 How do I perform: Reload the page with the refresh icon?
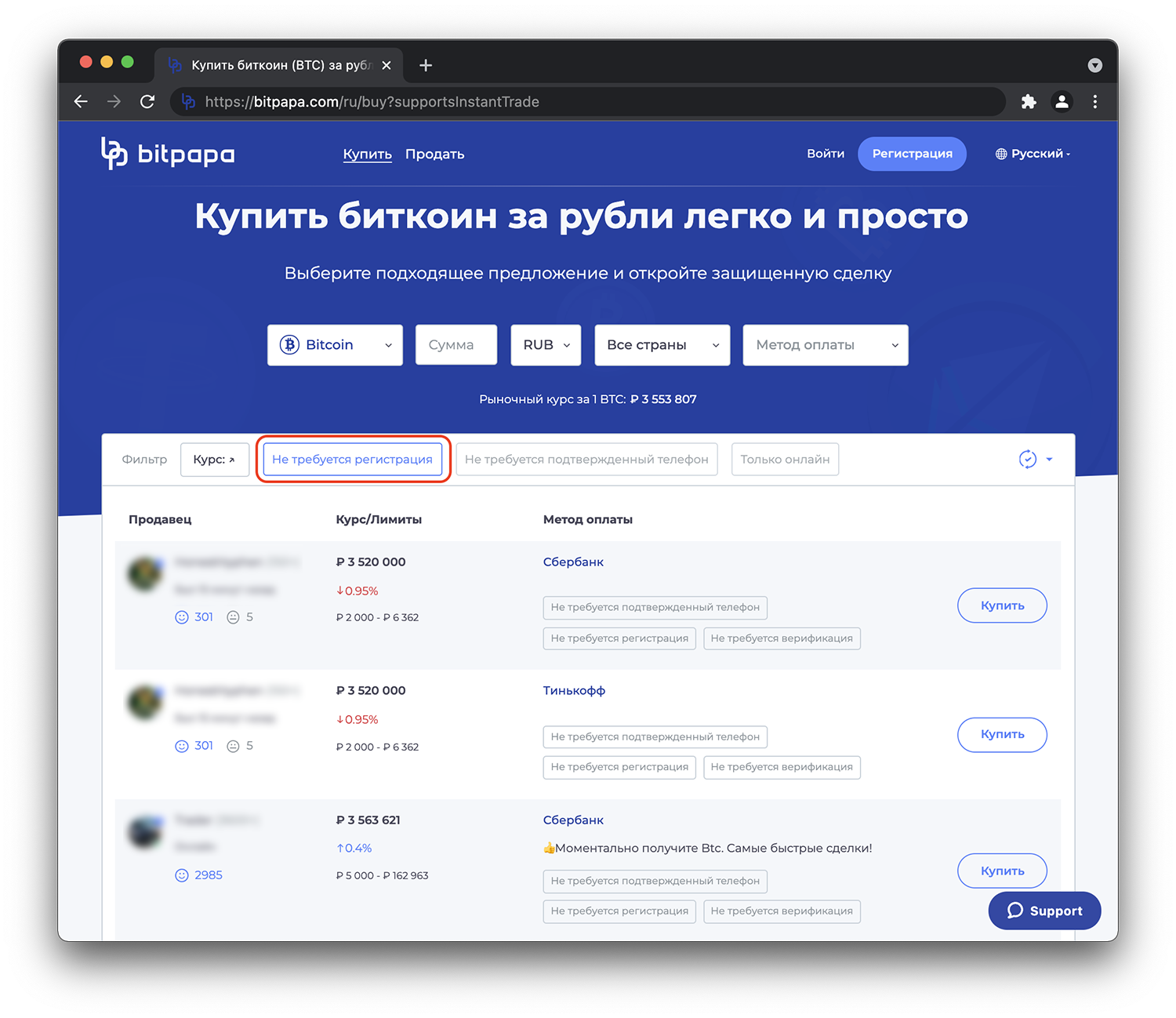point(147,101)
